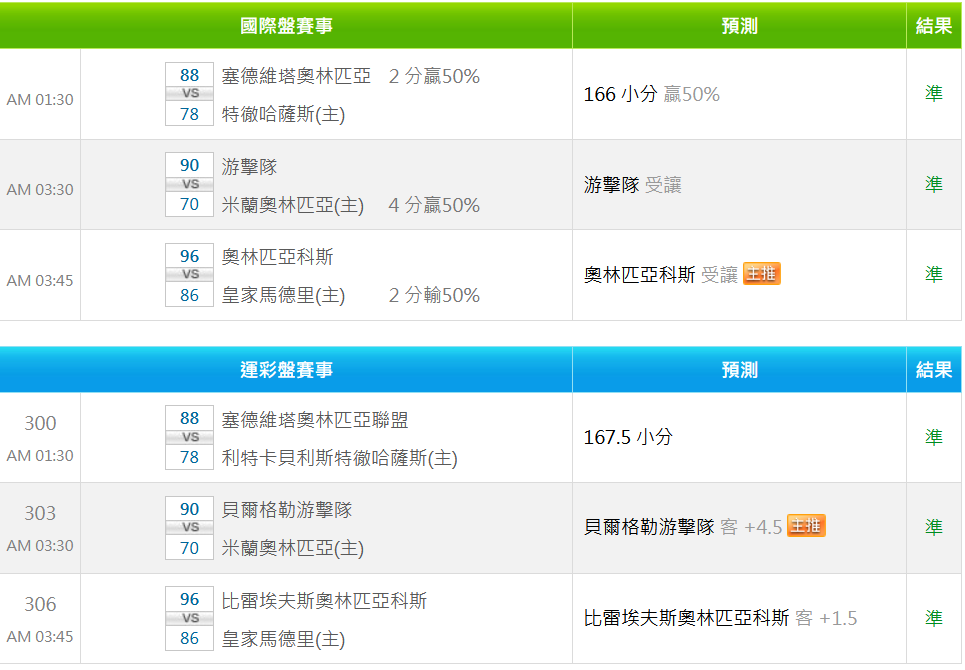This screenshot has height=670, width=965.
Task: Click the spread text 2 分輸50%
Action: [434, 295]
